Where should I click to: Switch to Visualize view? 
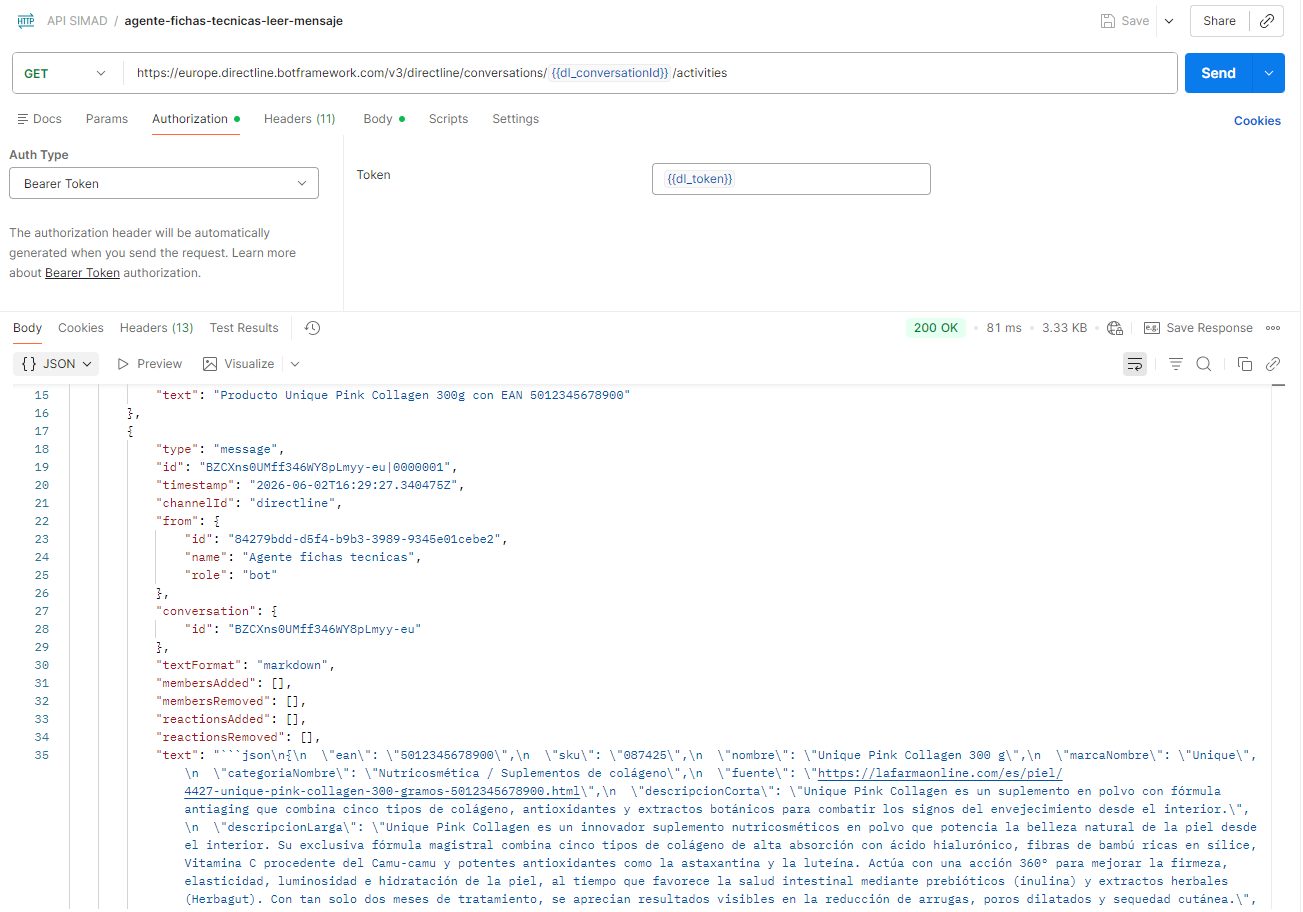click(x=239, y=364)
